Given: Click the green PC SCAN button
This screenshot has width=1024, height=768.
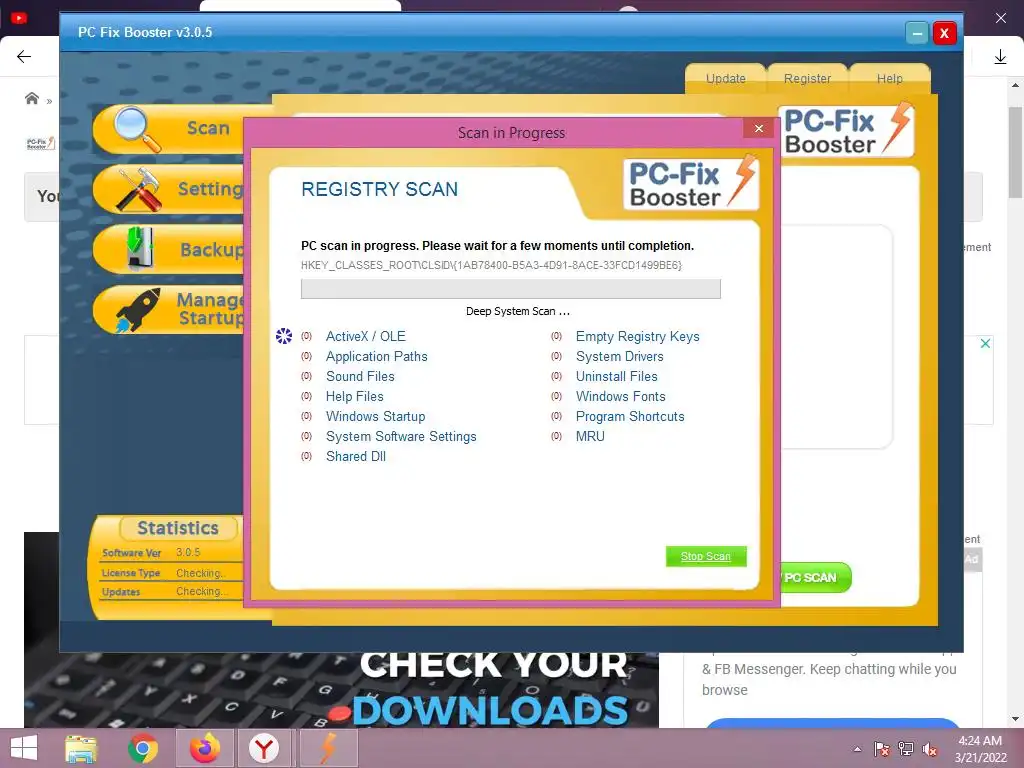Looking at the screenshot, I should (x=816, y=578).
